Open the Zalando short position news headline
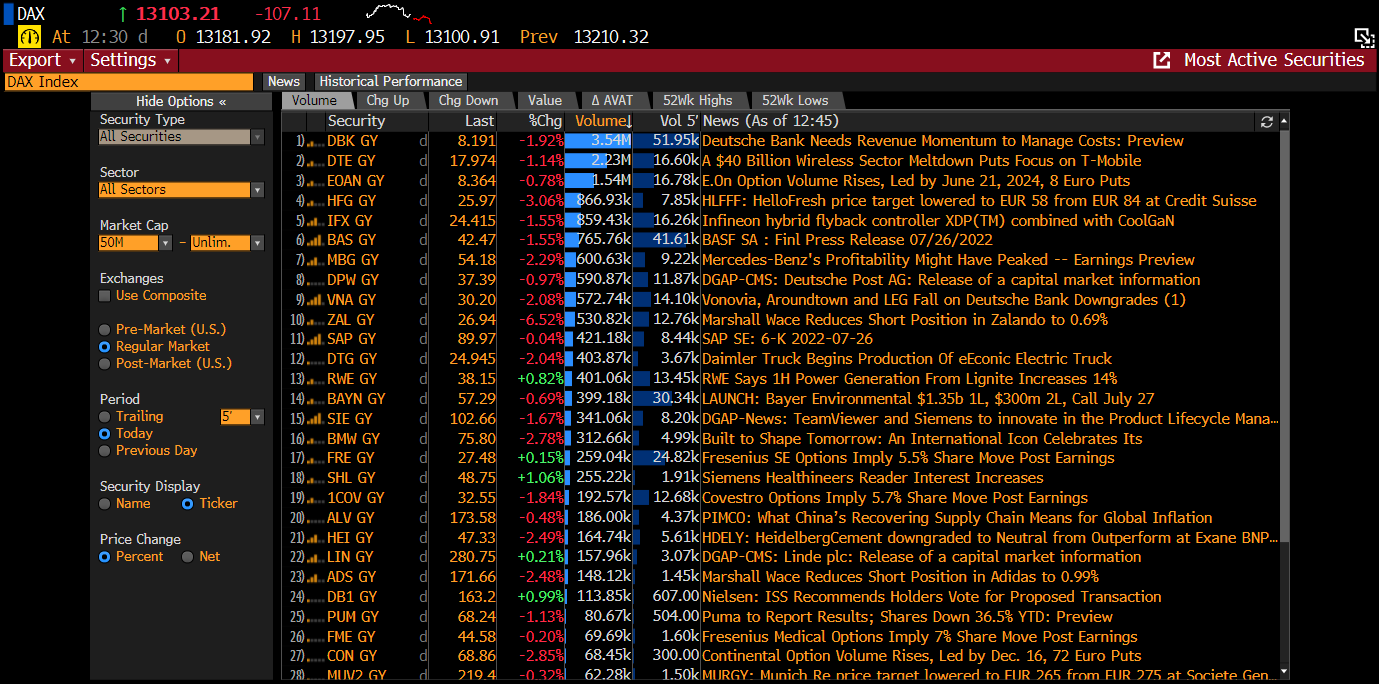 pos(905,320)
